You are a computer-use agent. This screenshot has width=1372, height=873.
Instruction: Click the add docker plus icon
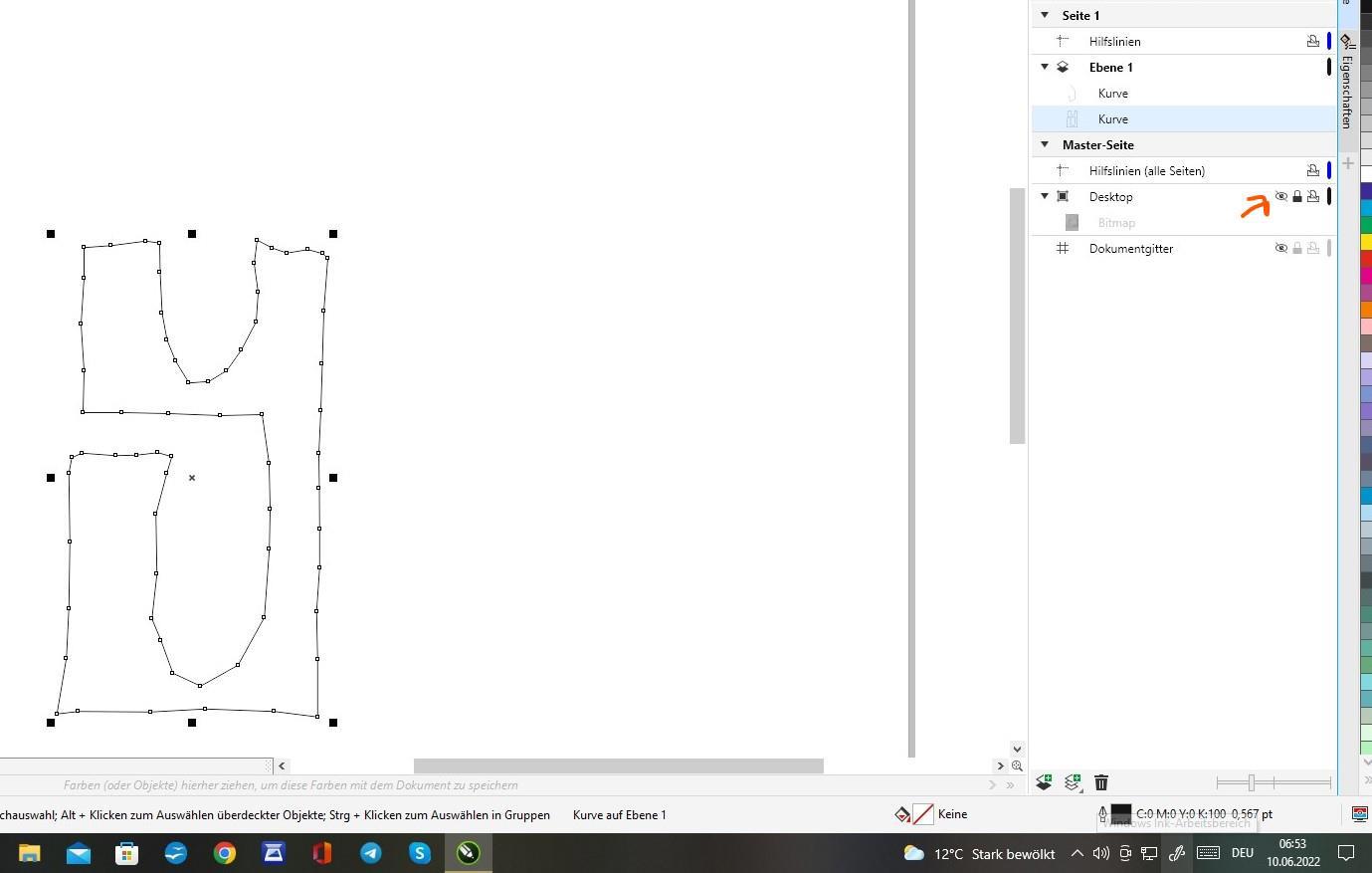1347,163
